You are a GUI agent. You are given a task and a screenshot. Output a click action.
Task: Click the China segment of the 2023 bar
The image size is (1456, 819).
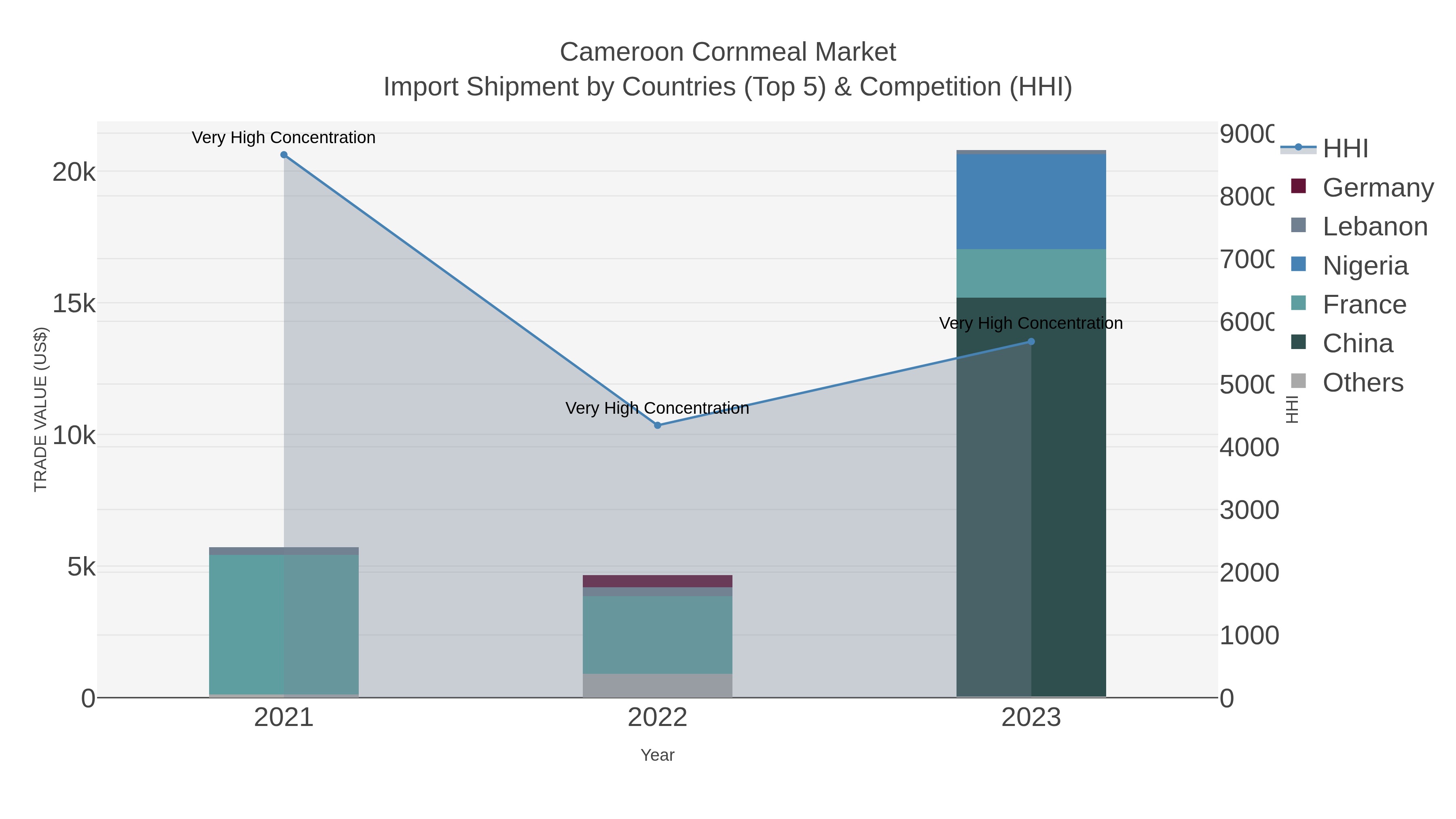[x=1031, y=497]
